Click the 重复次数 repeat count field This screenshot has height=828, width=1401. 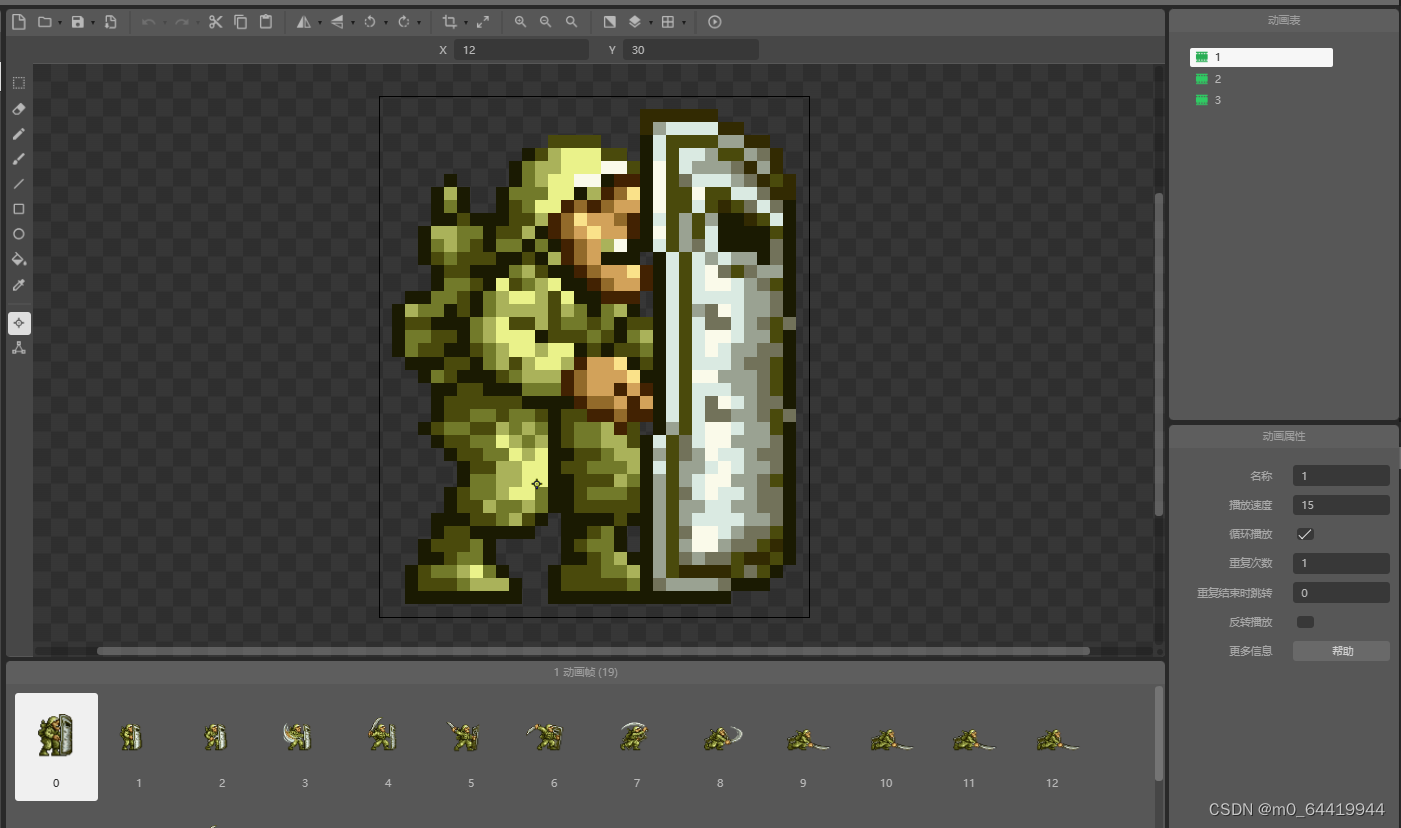[1341, 563]
